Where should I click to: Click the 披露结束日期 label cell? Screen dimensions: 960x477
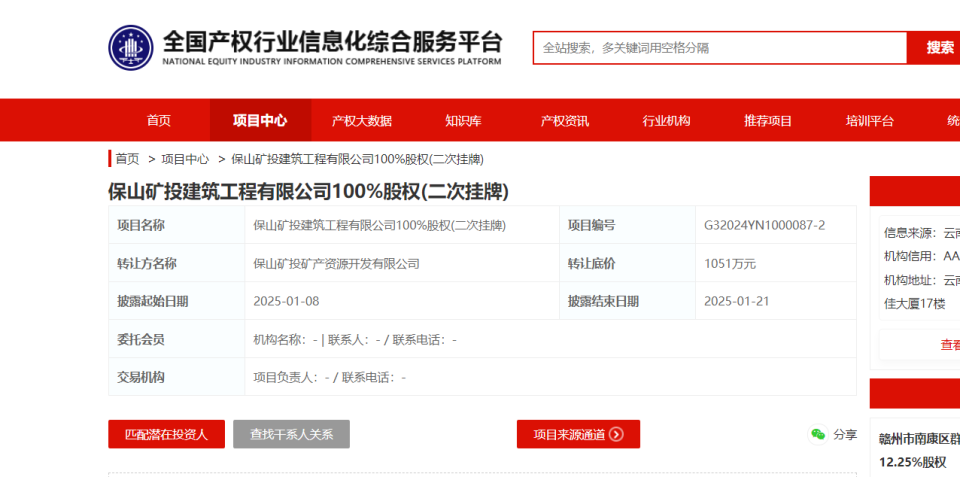coord(628,301)
